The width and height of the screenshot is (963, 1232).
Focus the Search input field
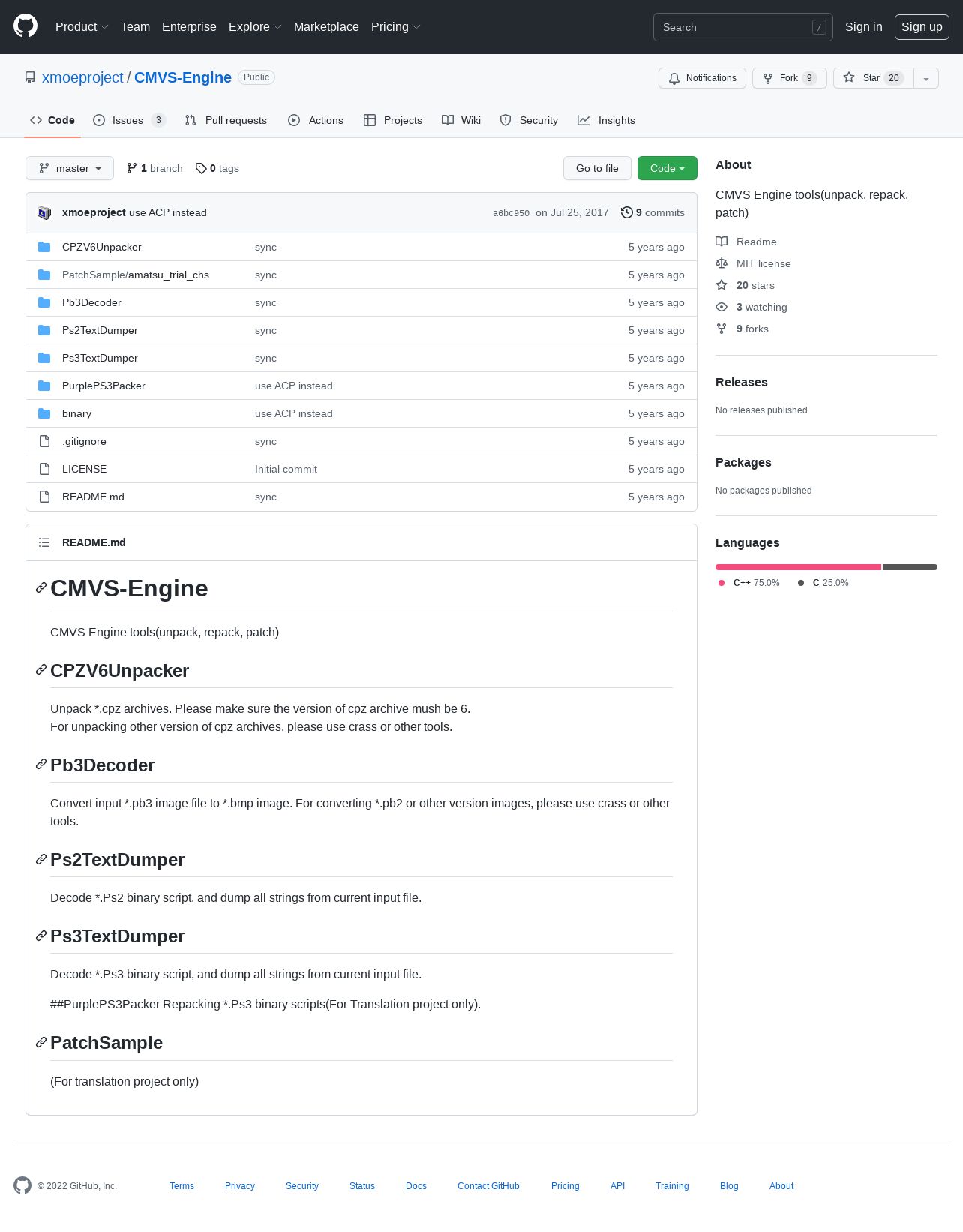click(x=742, y=27)
